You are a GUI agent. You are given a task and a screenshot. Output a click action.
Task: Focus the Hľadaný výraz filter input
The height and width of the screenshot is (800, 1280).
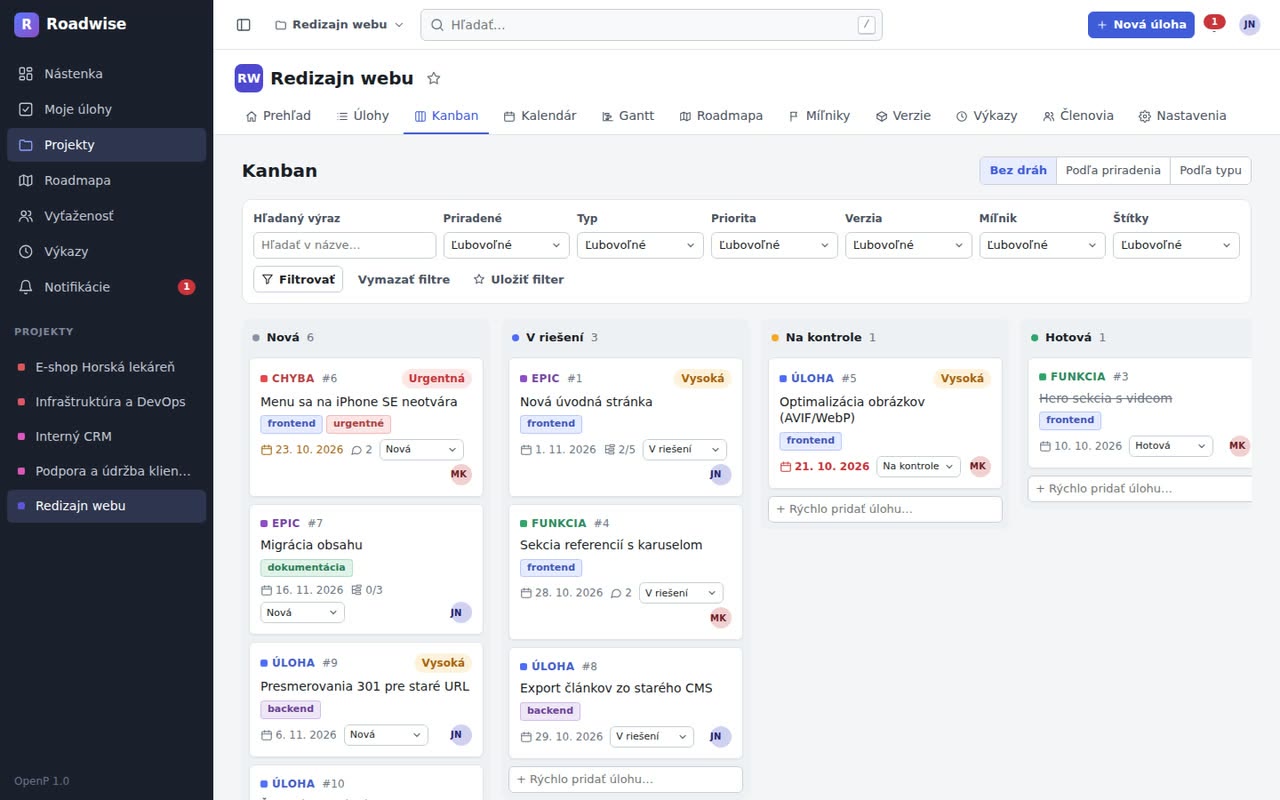pos(345,245)
